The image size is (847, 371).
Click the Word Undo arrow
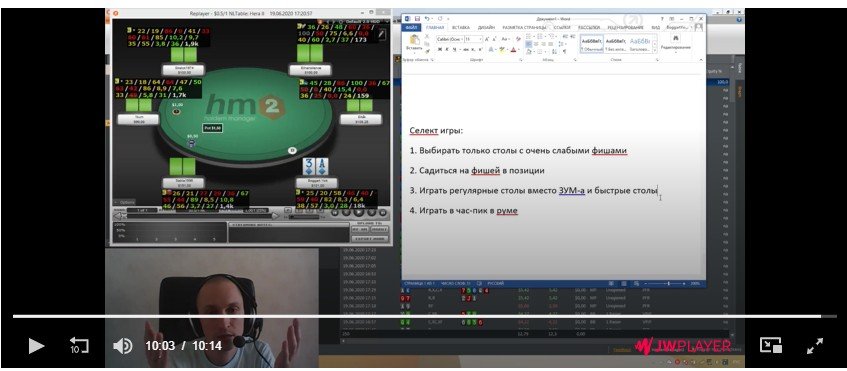(428, 18)
